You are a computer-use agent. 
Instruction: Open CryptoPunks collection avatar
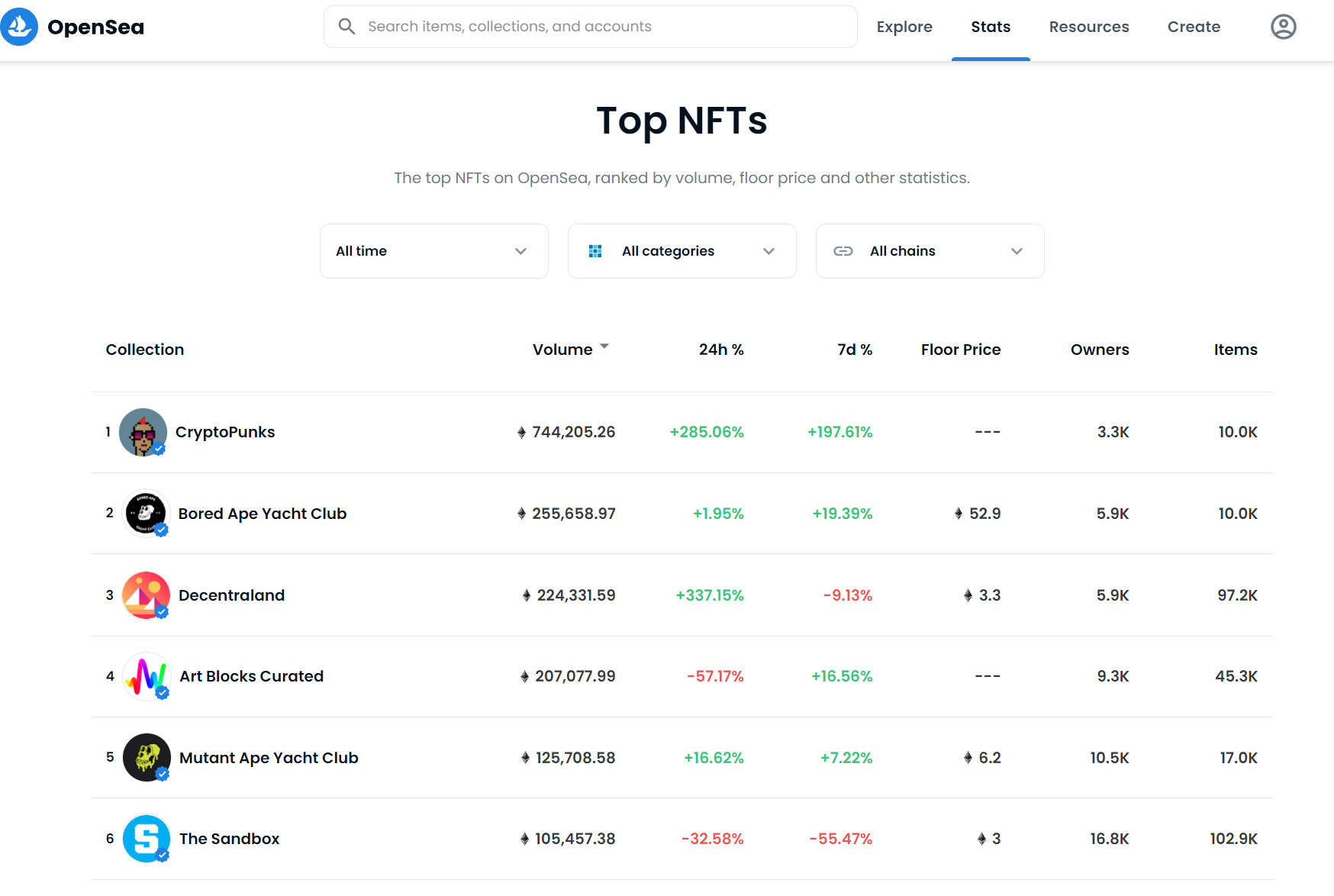(143, 432)
